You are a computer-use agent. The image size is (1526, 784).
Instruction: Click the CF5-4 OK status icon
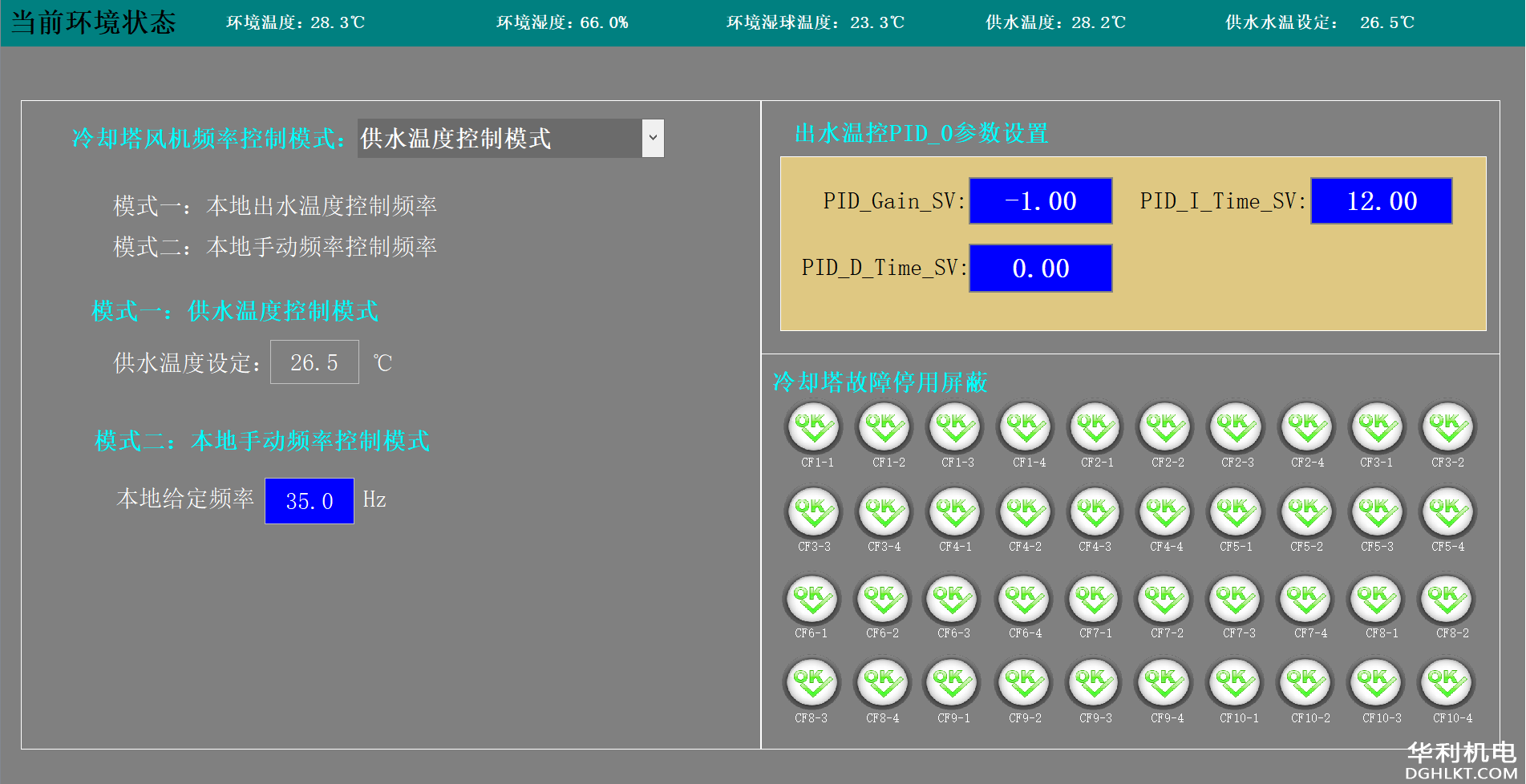[x=1447, y=512]
